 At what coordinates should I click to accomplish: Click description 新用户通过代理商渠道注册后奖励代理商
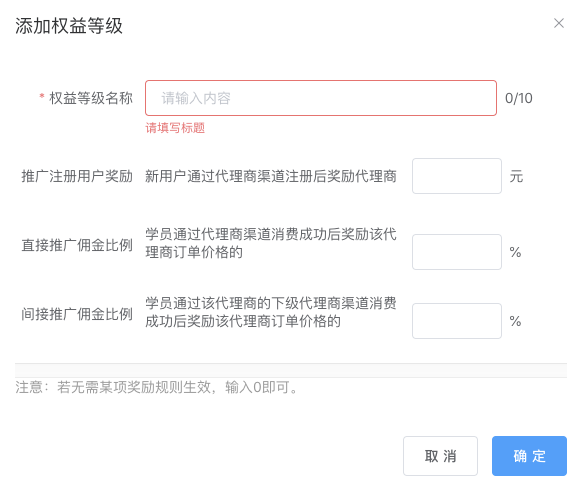(271, 176)
